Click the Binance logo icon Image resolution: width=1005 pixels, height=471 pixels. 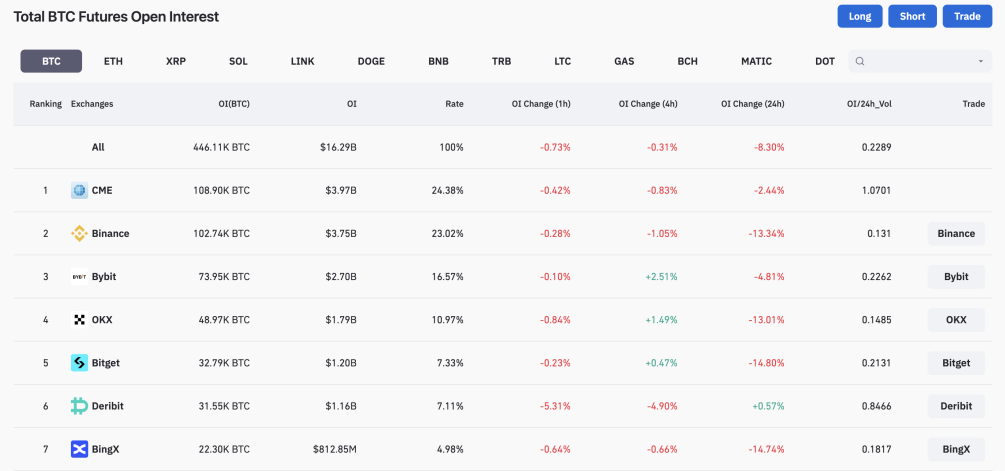pyautogui.click(x=79, y=234)
